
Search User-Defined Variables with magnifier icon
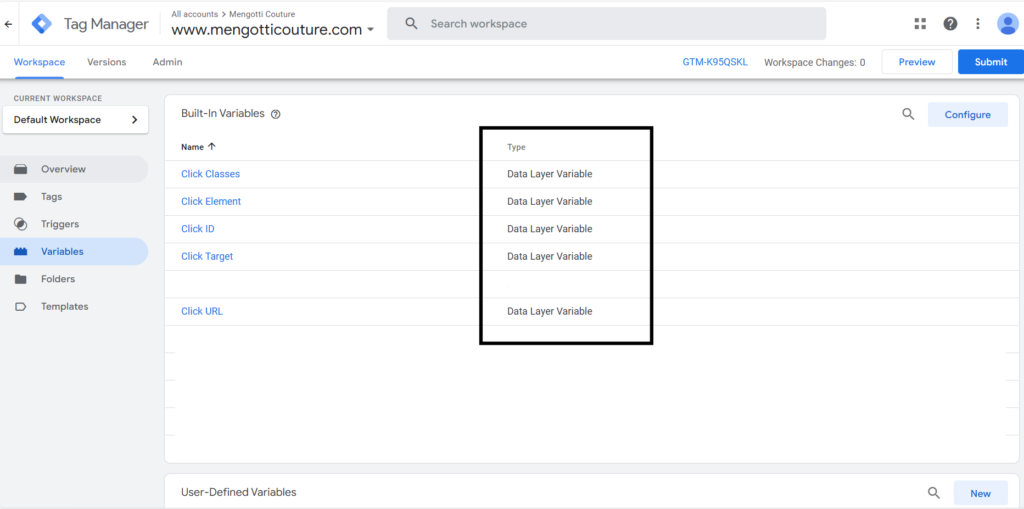[x=934, y=493]
